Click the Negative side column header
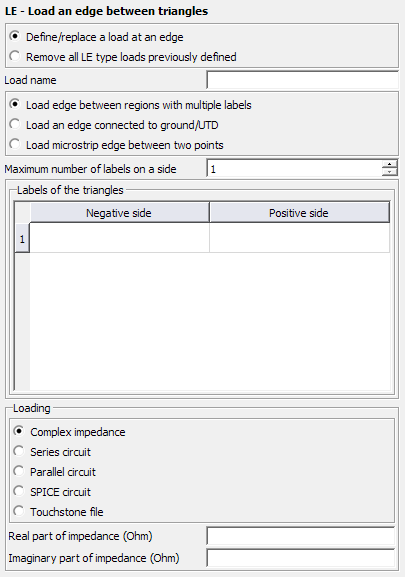This screenshot has height=577, width=405. pyautogui.click(x=119, y=213)
